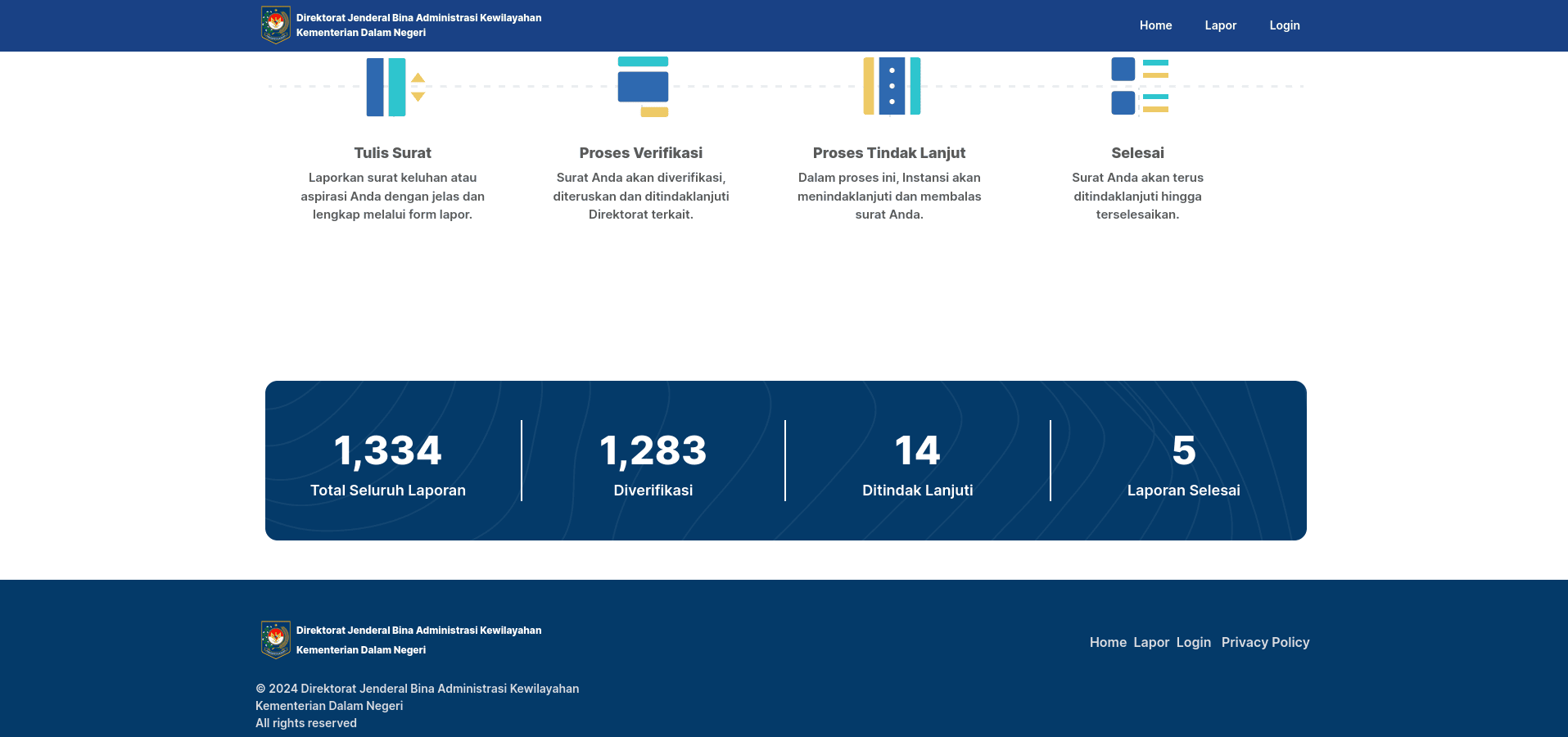The height and width of the screenshot is (737, 1568).
Task: Open the Privacy Policy footer link
Action: coord(1265,642)
